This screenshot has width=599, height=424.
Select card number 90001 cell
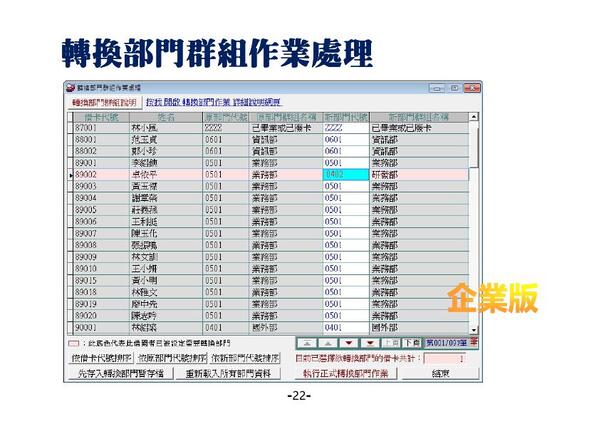point(101,327)
